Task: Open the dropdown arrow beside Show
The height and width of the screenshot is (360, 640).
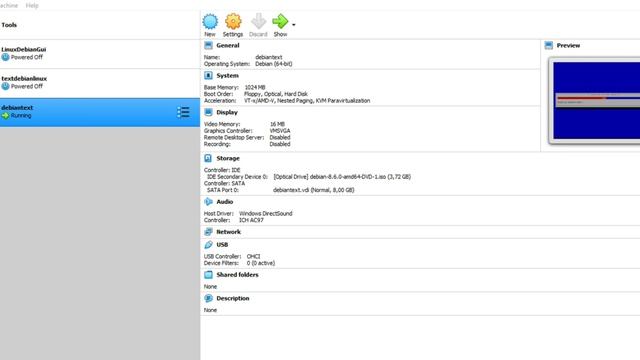Action: click(x=293, y=24)
